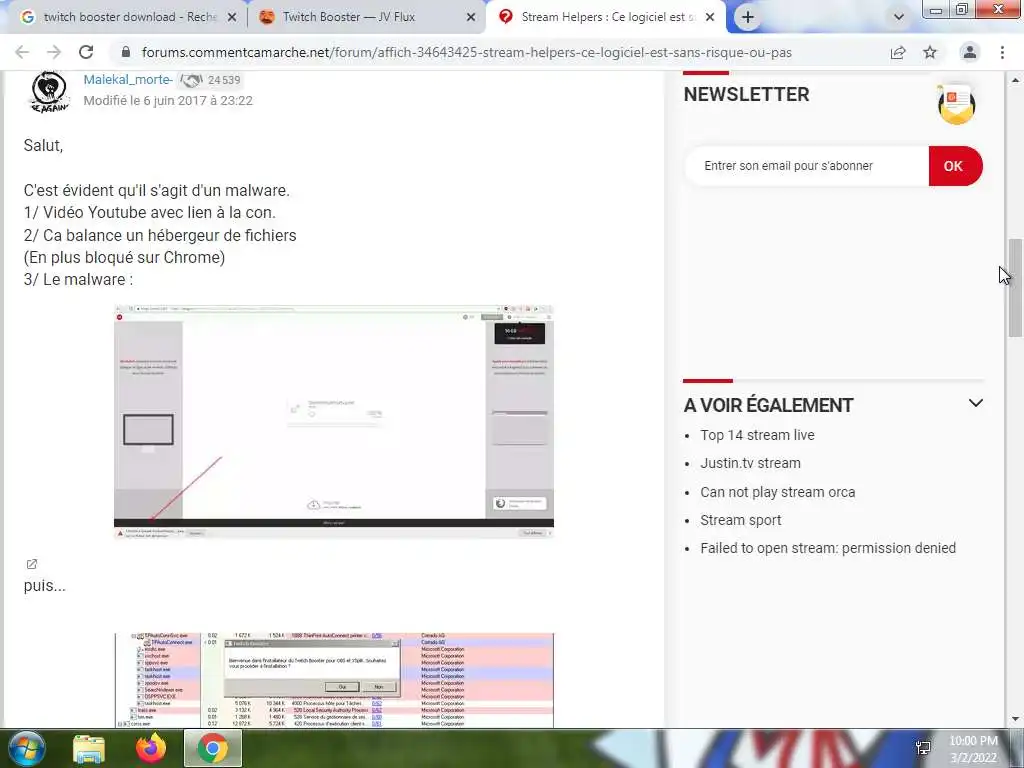Click the address bar URL
Image resolution: width=1024 pixels, height=768 pixels.
click(466, 52)
